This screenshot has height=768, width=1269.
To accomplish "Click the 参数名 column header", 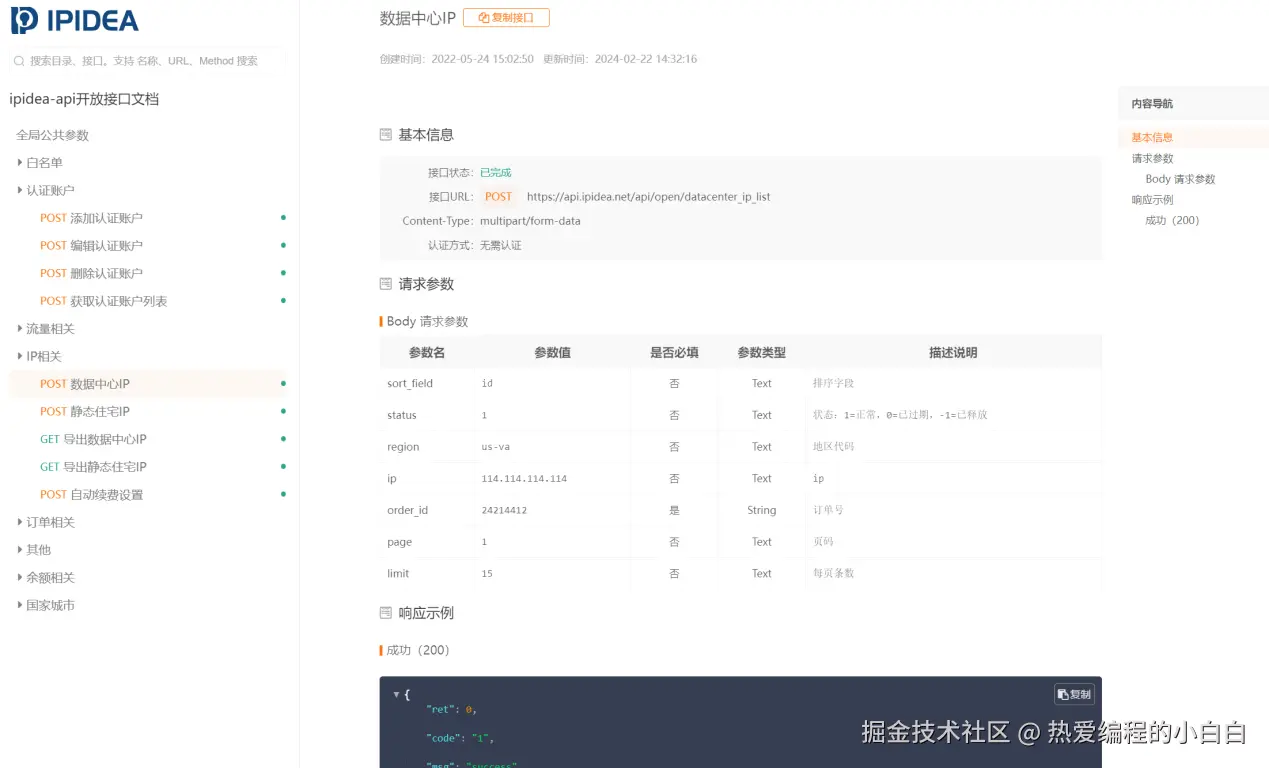I will pyautogui.click(x=427, y=353).
